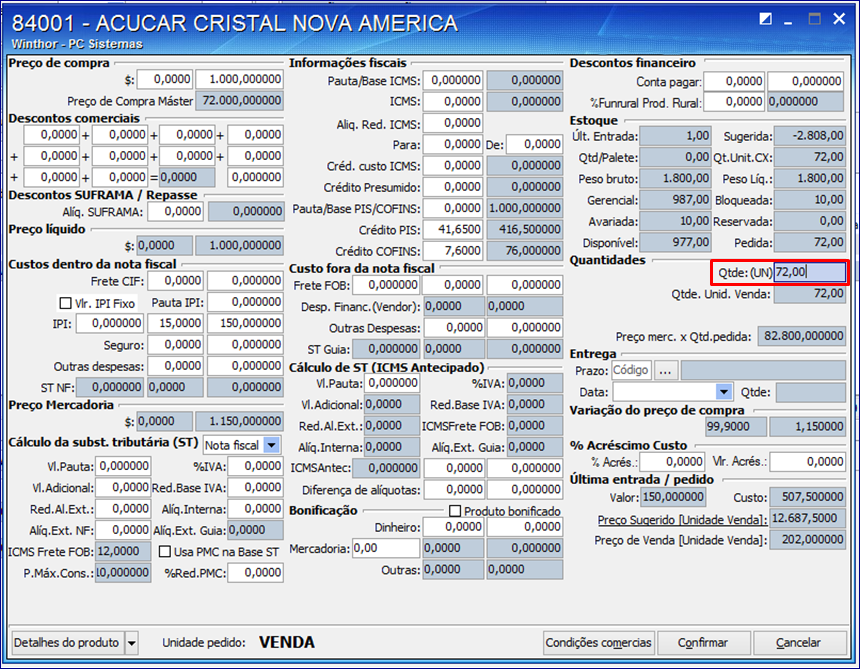This screenshot has width=860, height=669.
Task: Select the Preço de compra $ percentage field
Action: pos(164,79)
